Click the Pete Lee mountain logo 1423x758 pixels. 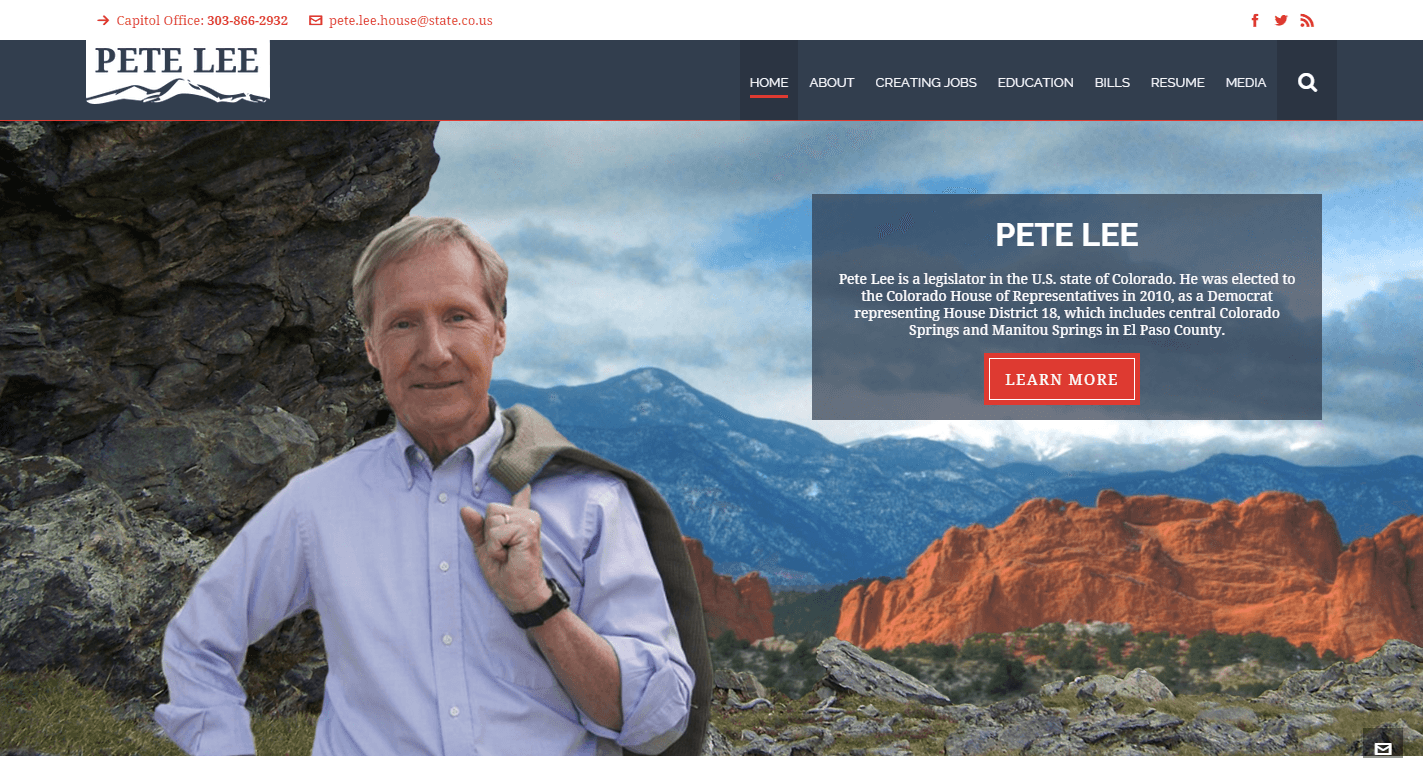178,71
